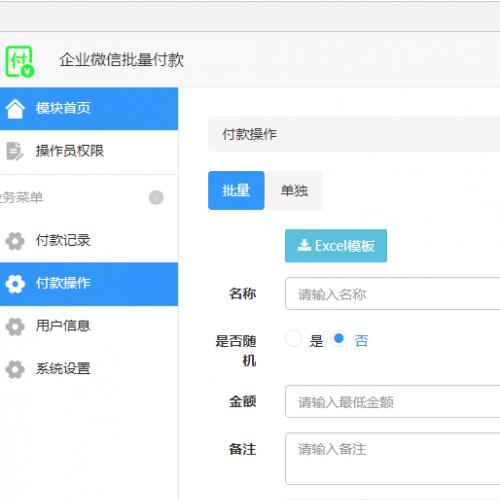Click the 名称 field label
500x500 pixels.
(242, 294)
